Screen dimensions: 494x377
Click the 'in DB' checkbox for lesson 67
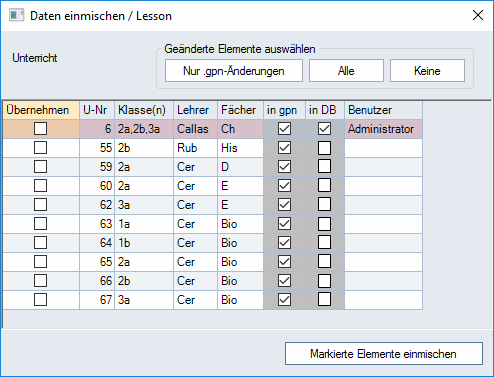324,300
